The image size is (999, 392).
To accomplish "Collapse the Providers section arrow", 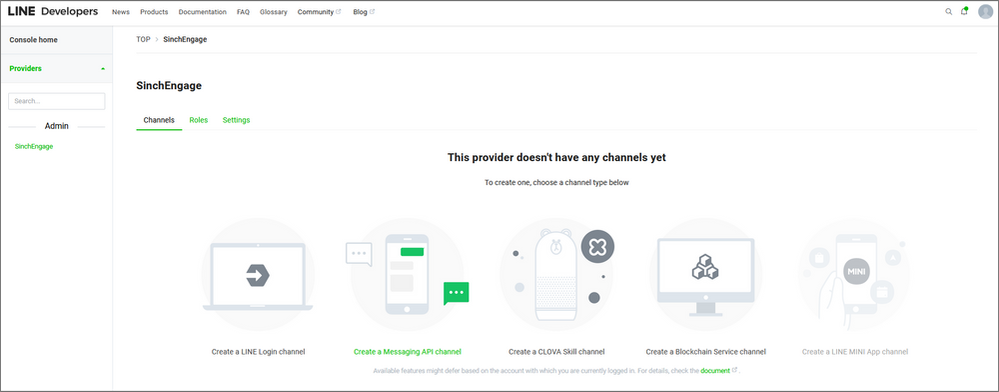I will 103,69.
